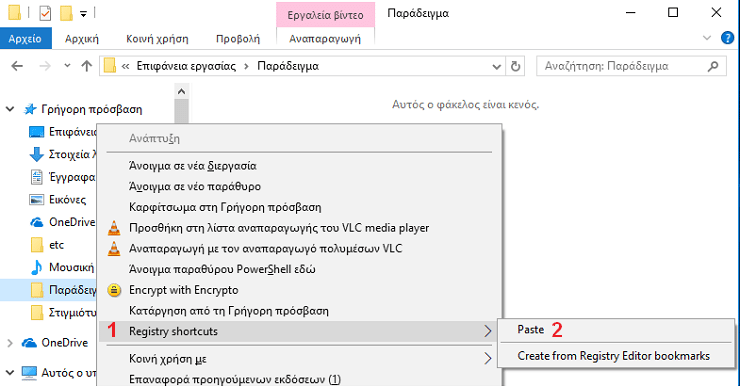Go up one folder level

(86, 66)
